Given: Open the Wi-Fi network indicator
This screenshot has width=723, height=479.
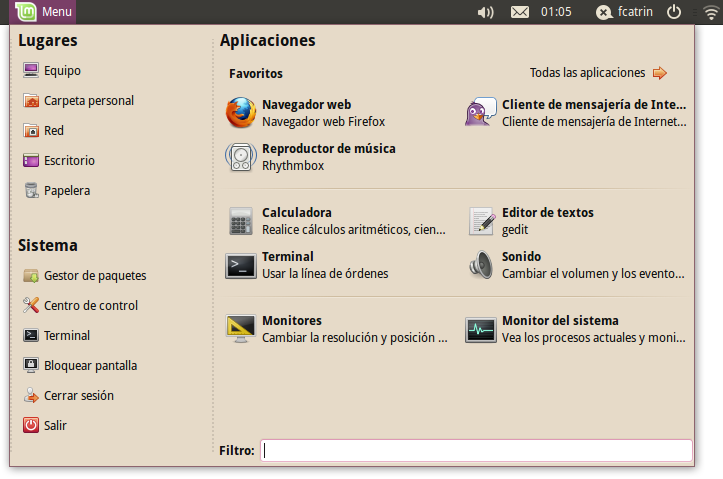Looking at the screenshot, I should pos(711,12).
